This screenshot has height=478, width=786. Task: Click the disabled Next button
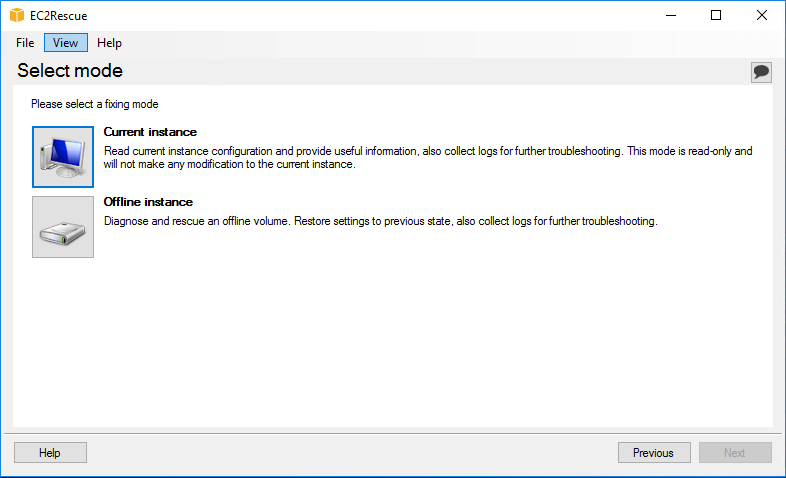point(735,452)
